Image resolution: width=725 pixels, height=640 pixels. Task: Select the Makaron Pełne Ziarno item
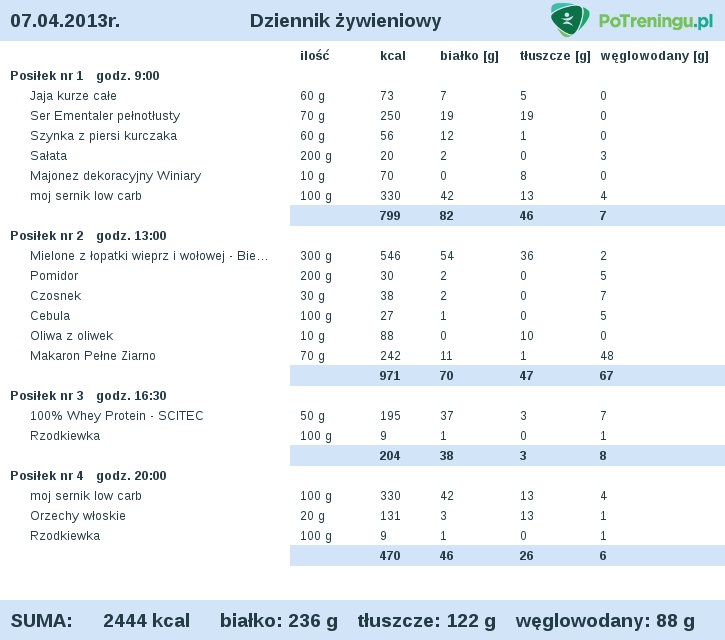[x=93, y=356]
